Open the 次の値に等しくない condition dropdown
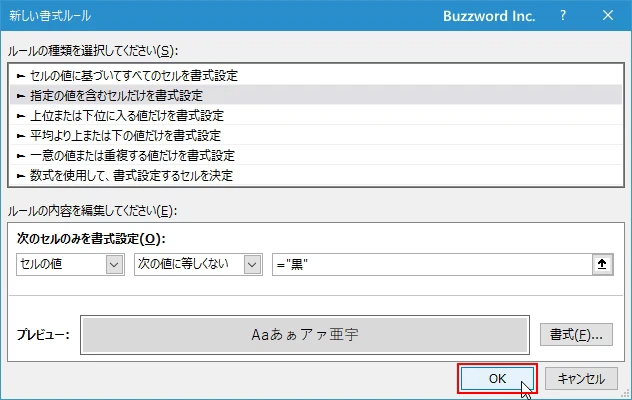 click(x=198, y=265)
